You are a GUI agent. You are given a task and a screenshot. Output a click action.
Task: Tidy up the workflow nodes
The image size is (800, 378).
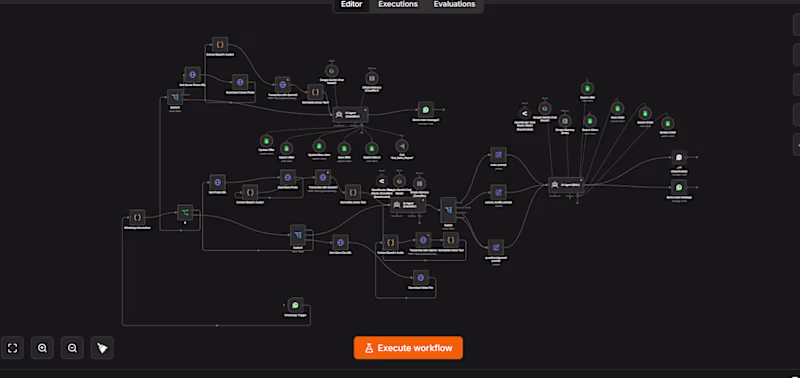click(x=103, y=348)
